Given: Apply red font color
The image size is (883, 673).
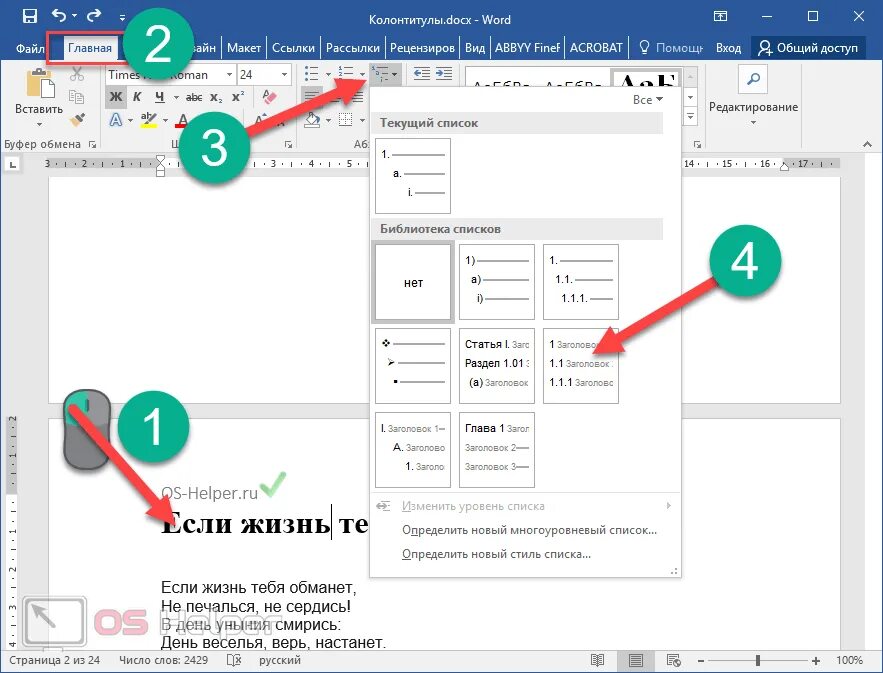Looking at the screenshot, I should [182, 119].
